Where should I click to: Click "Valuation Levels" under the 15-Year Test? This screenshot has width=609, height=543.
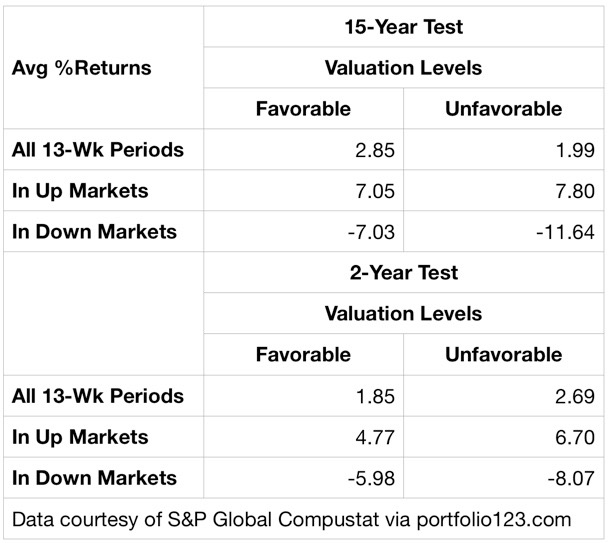pyautogui.click(x=403, y=68)
